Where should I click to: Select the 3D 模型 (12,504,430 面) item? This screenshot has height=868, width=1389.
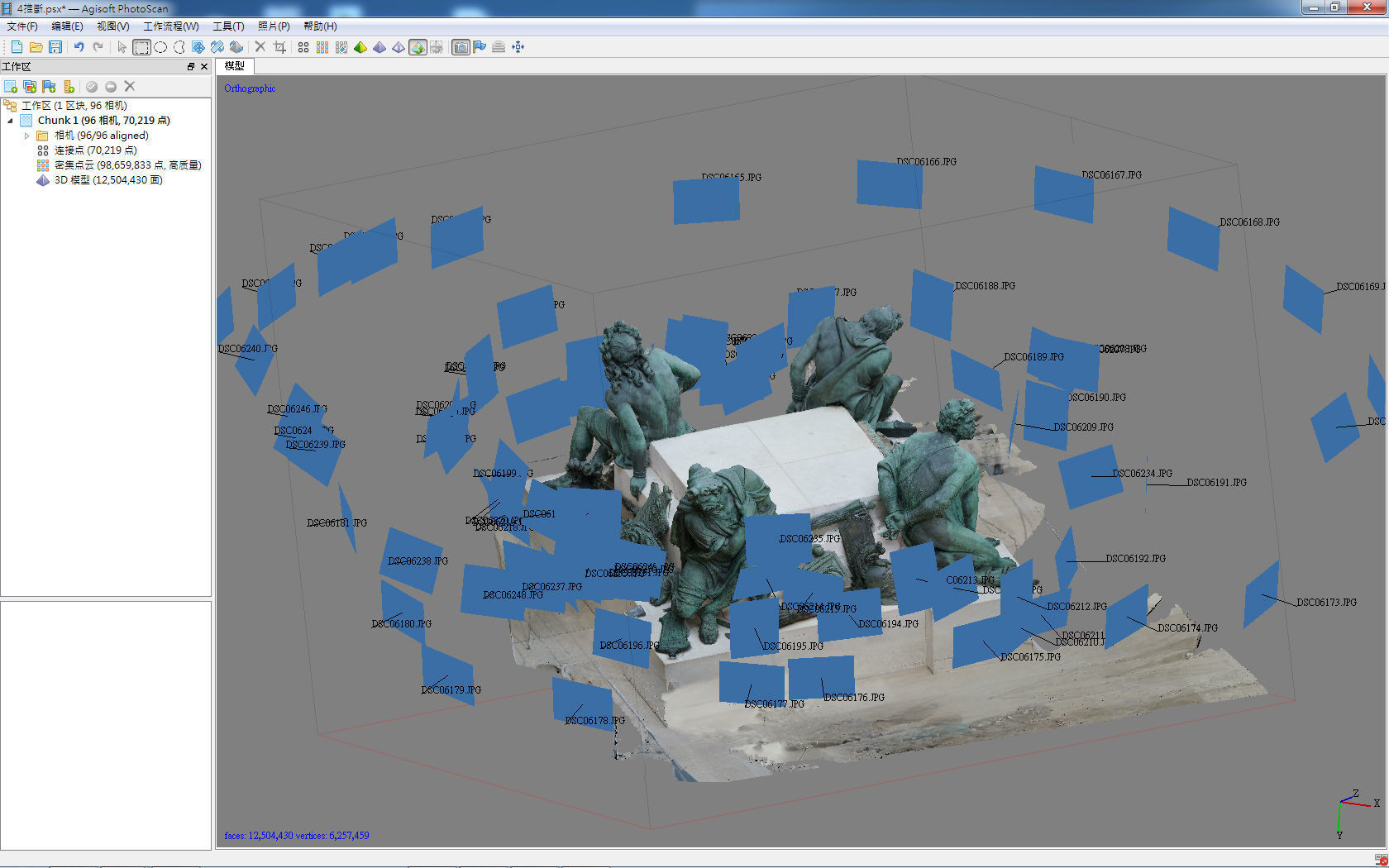108,180
